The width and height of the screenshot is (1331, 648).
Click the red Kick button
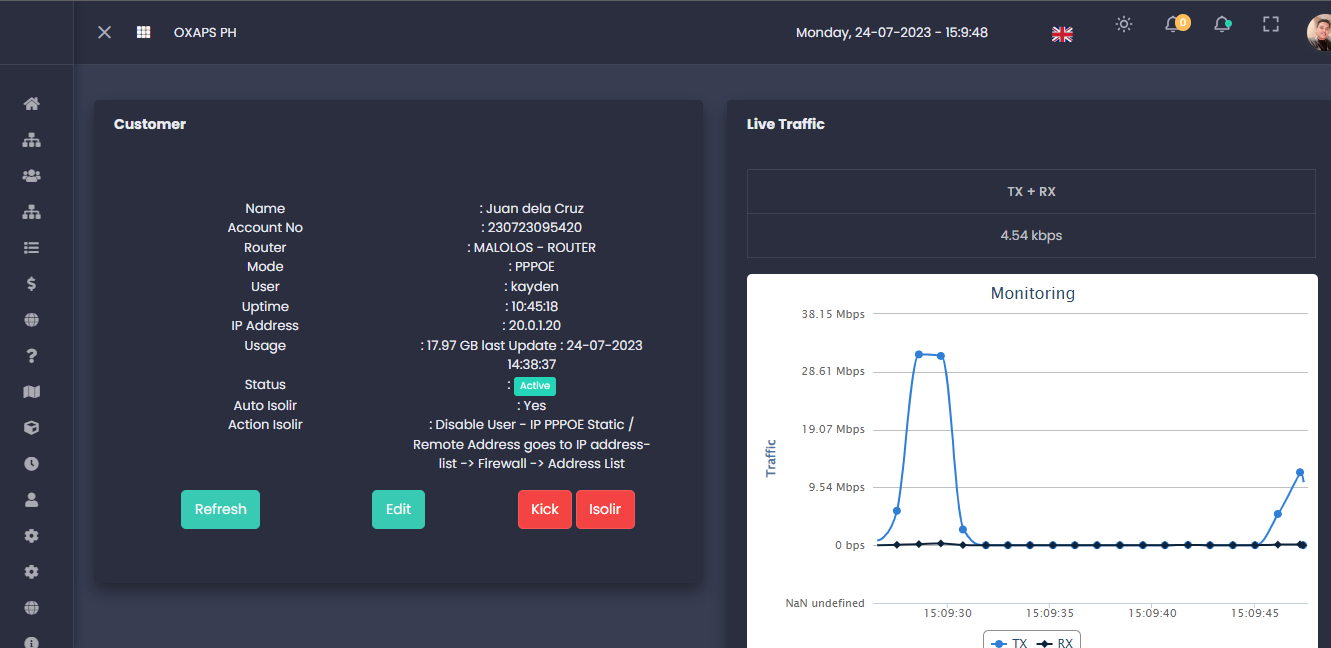click(x=545, y=509)
